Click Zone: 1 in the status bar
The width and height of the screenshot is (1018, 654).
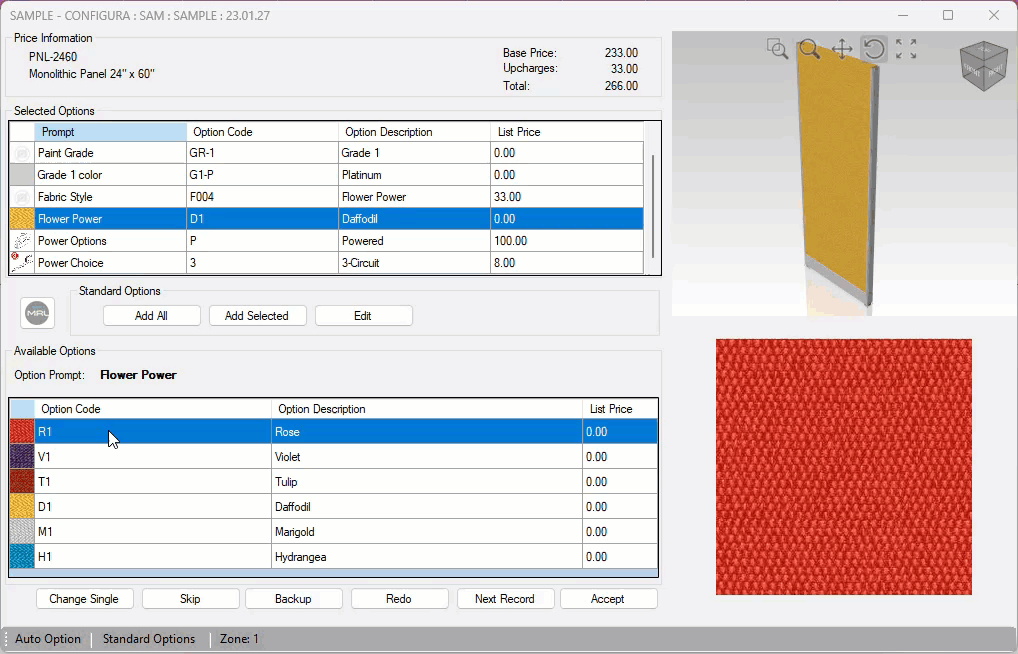[x=239, y=639]
